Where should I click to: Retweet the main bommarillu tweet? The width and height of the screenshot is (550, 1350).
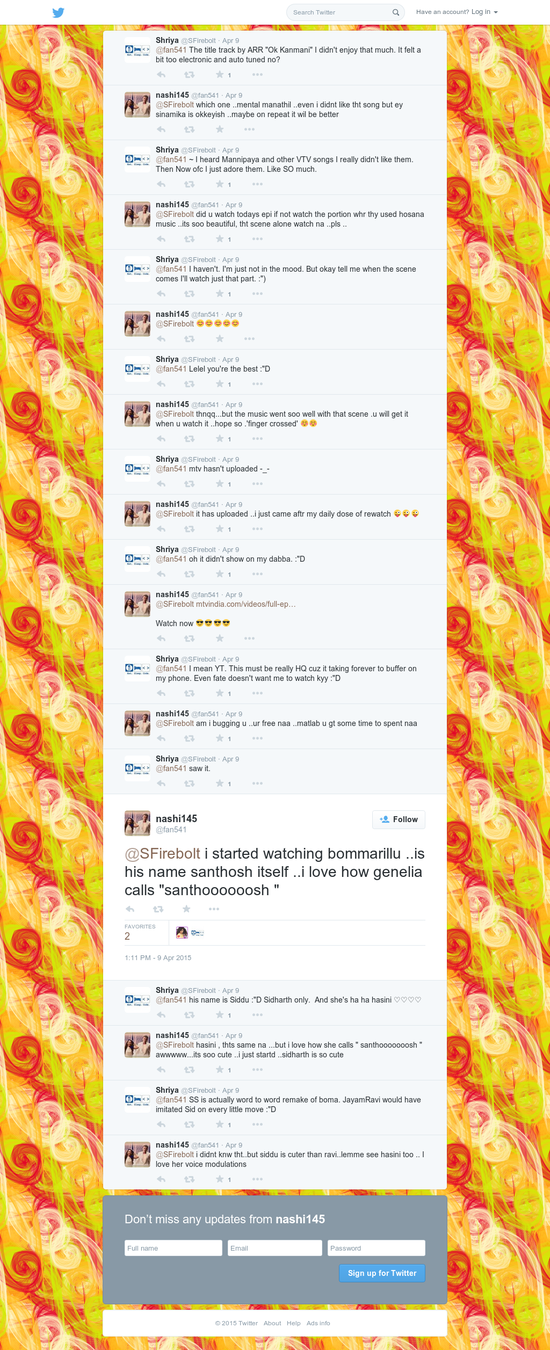click(158, 909)
